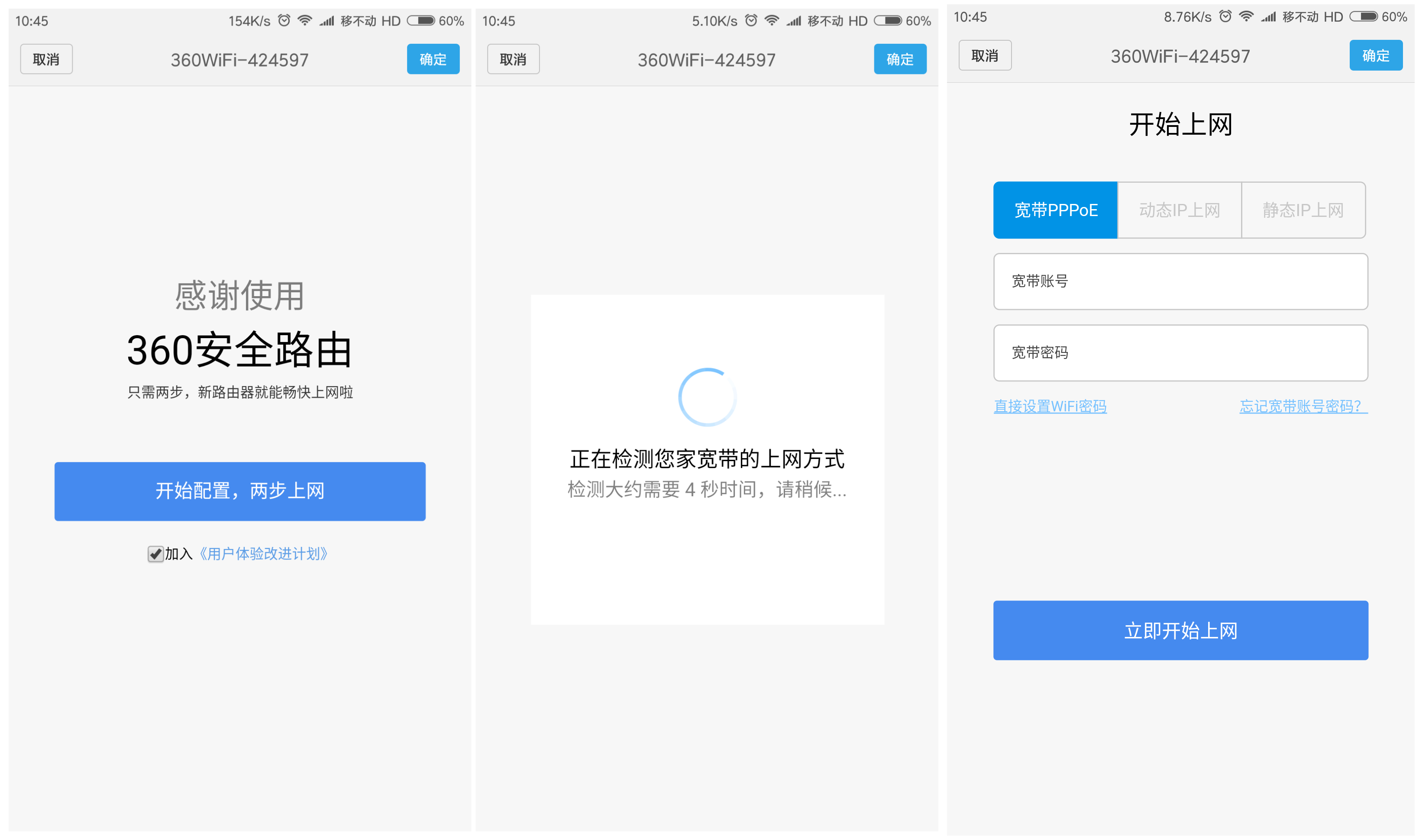The image size is (1419, 840).
Task: Click the 正在检测您家宽带的上网方式 text
Action: pos(708,459)
